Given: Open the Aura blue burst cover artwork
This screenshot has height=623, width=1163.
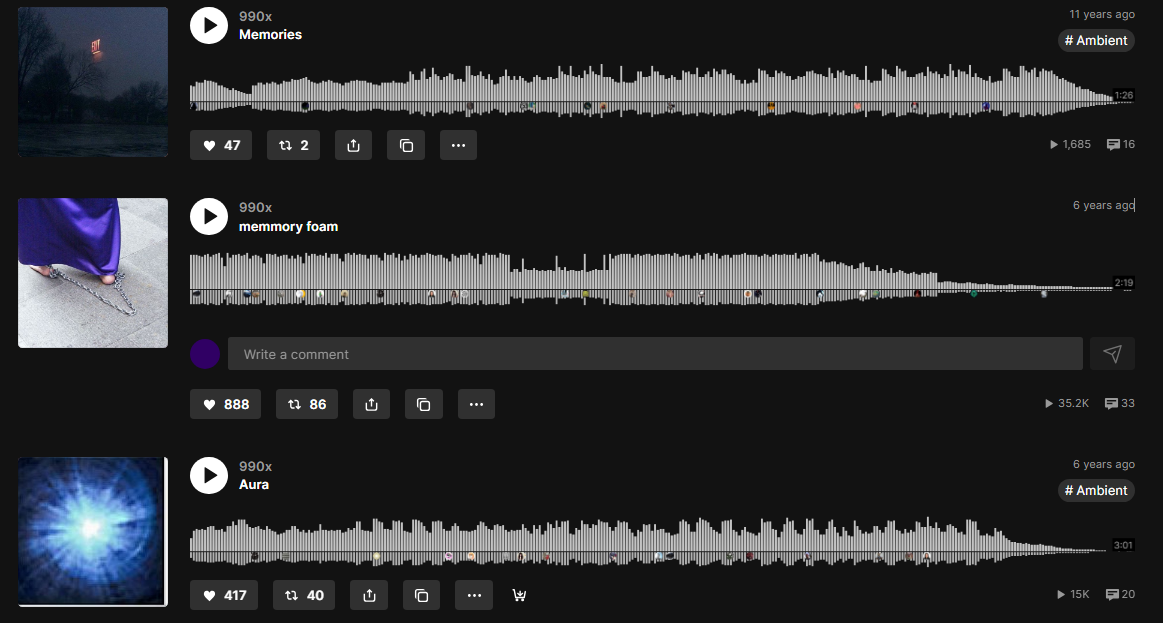Looking at the screenshot, I should pos(92,531).
